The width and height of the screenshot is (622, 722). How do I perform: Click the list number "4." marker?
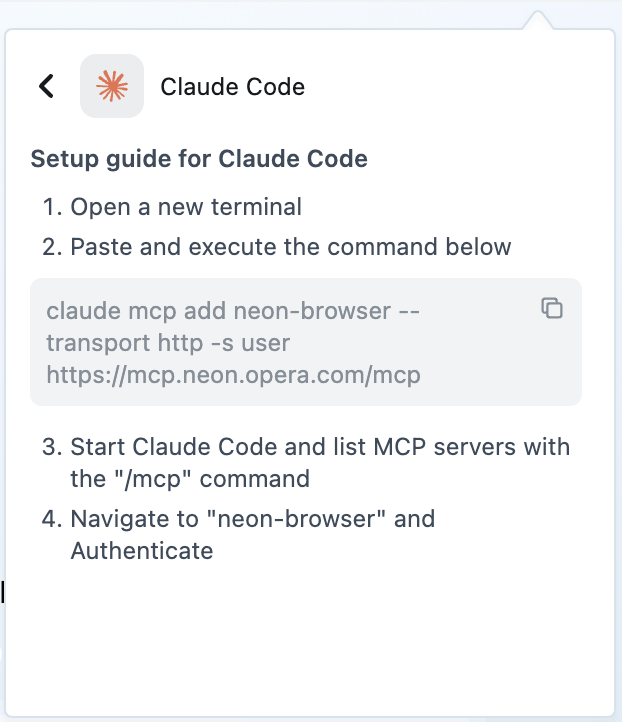[52, 519]
